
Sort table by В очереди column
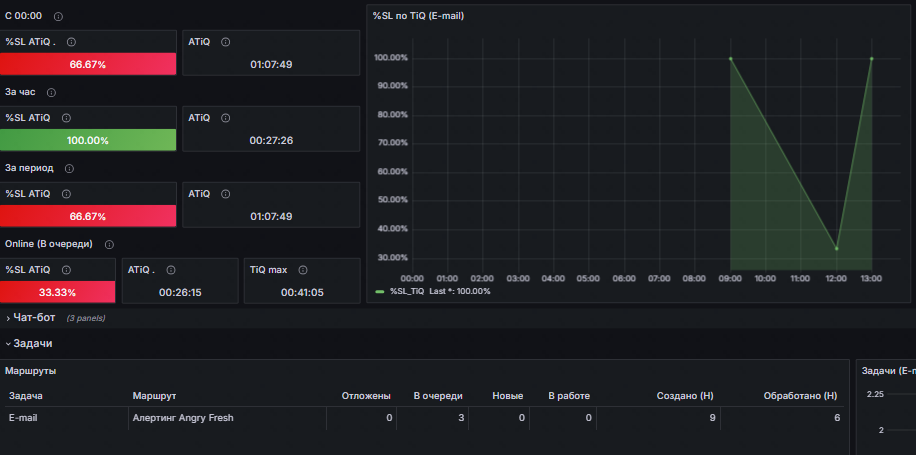click(439, 396)
